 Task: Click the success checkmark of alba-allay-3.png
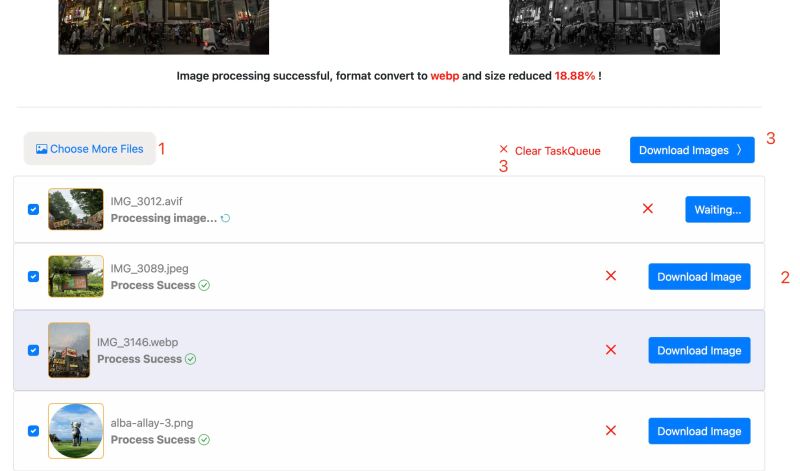[x=204, y=440]
